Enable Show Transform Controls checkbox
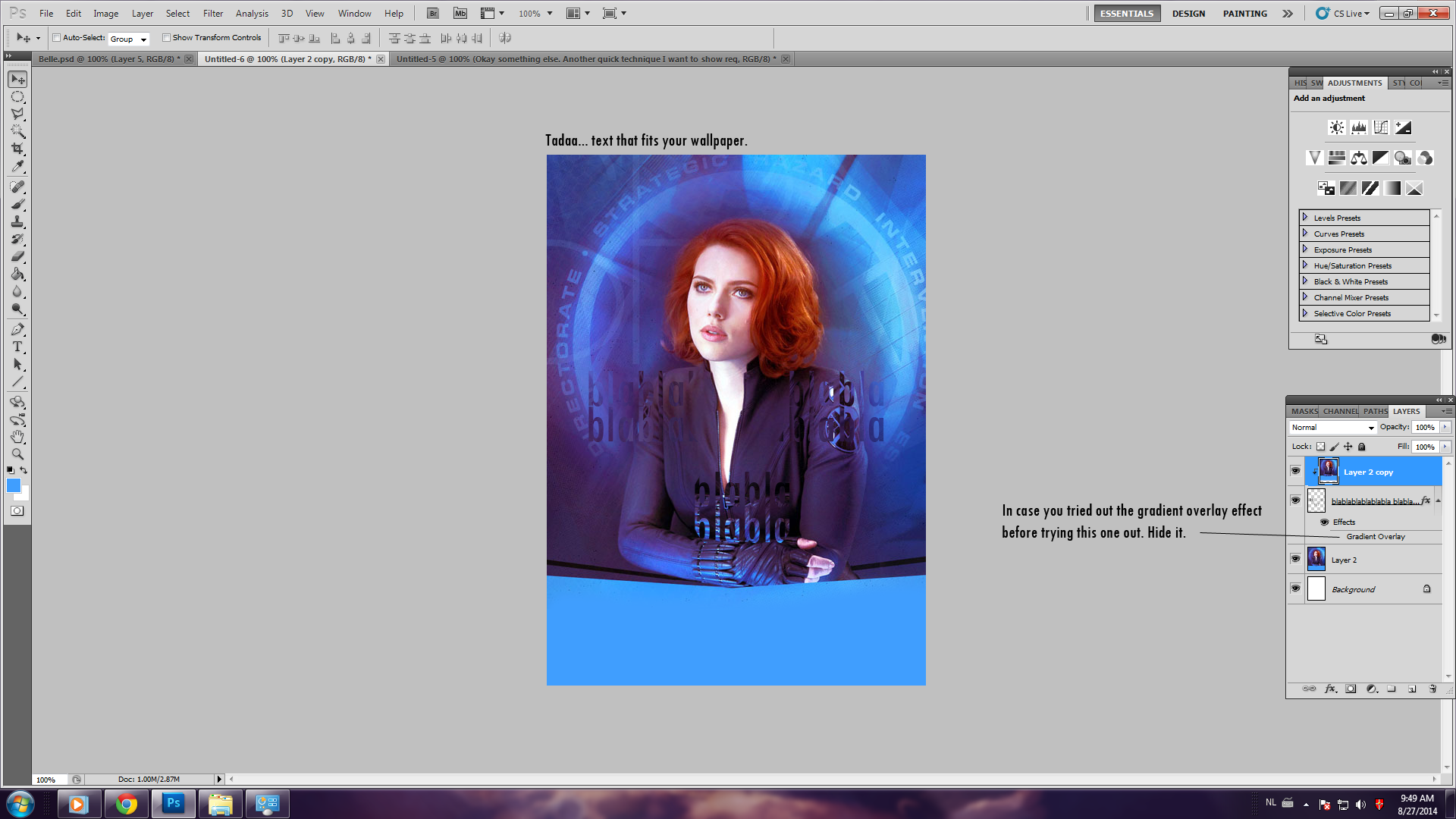This screenshot has width=1456, height=819. 166,37
